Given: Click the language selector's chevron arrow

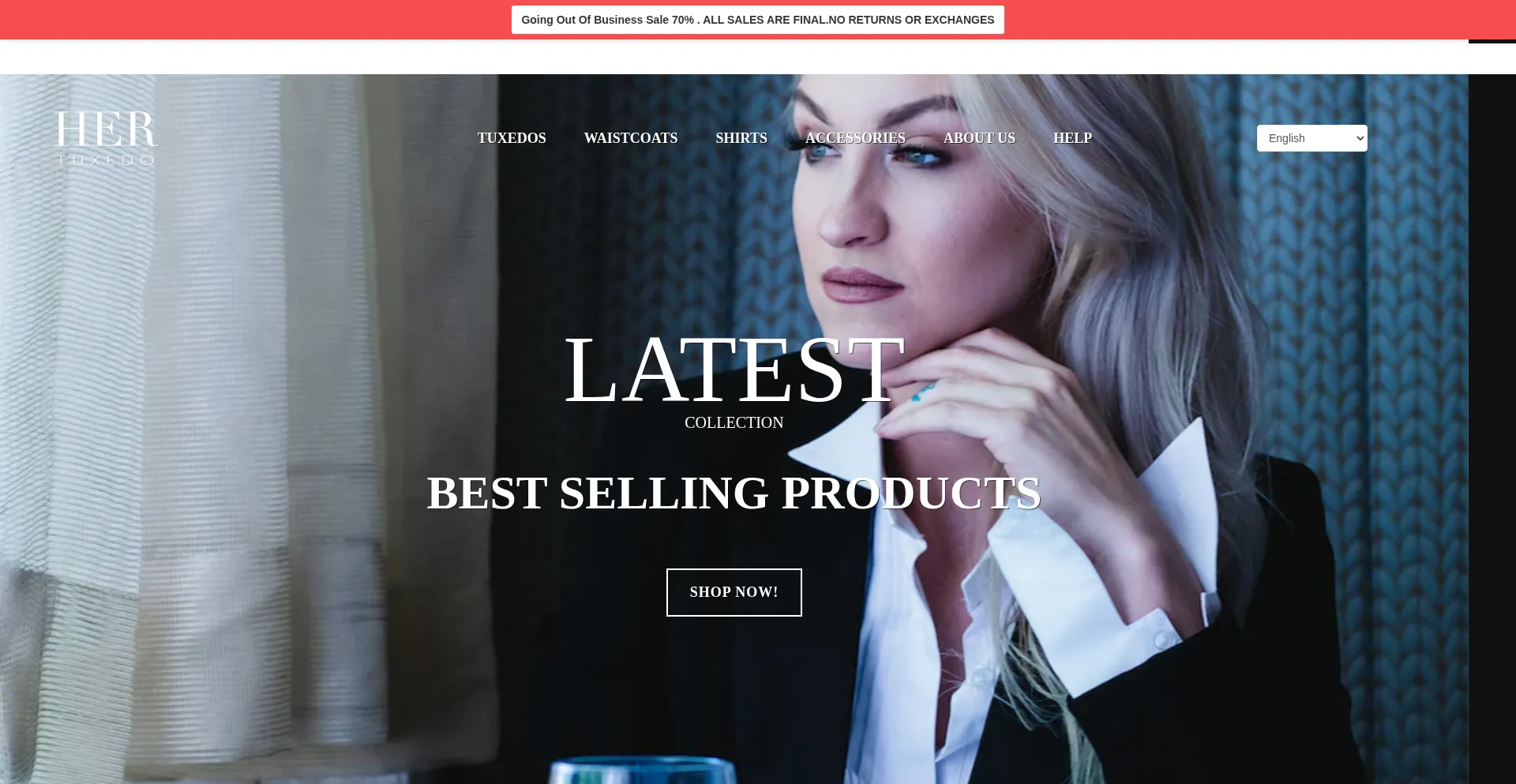Looking at the screenshot, I should (x=1360, y=138).
